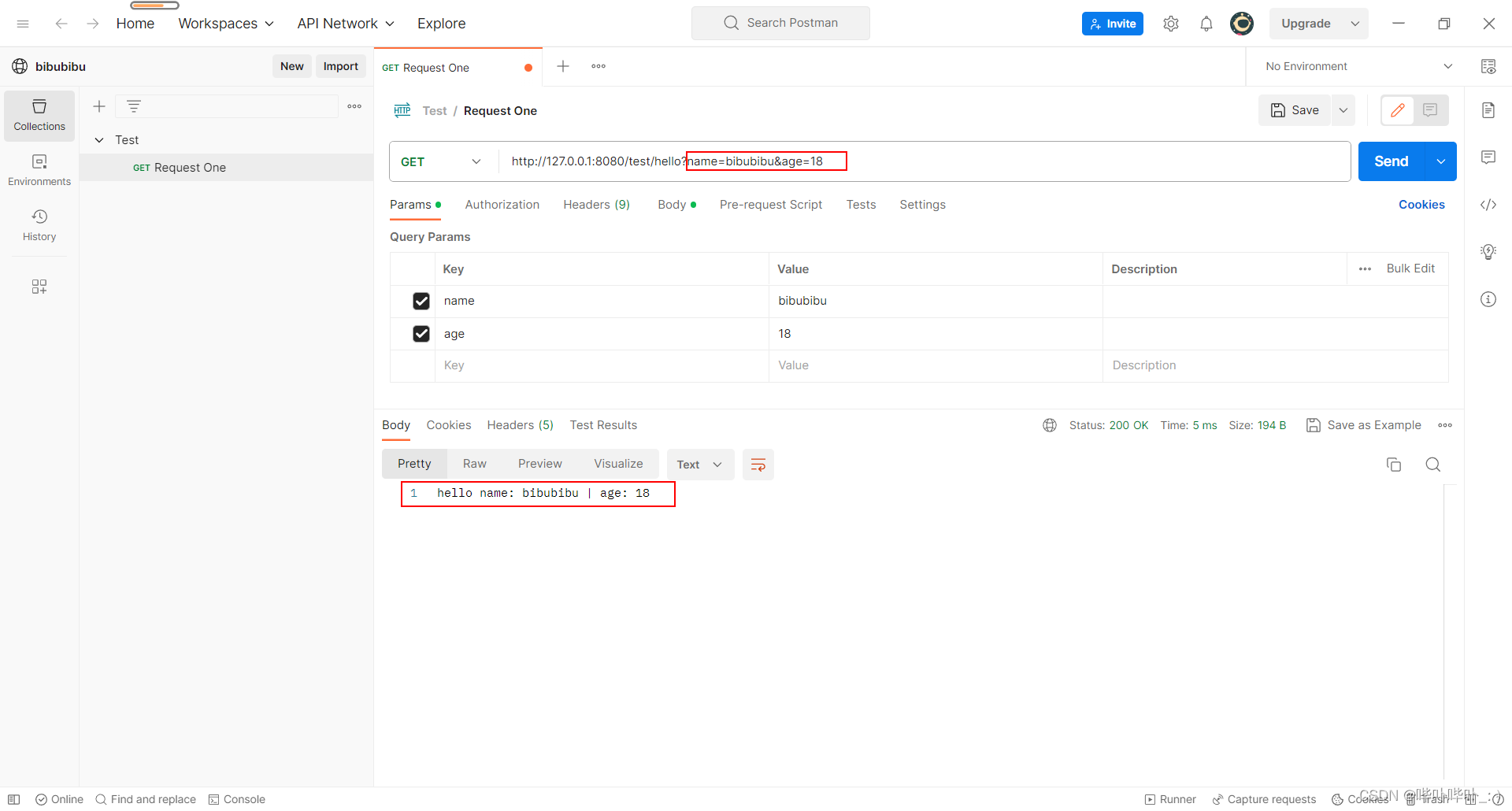This screenshot has width=1512, height=811.
Task: Click the Save button
Action: [x=1295, y=110]
